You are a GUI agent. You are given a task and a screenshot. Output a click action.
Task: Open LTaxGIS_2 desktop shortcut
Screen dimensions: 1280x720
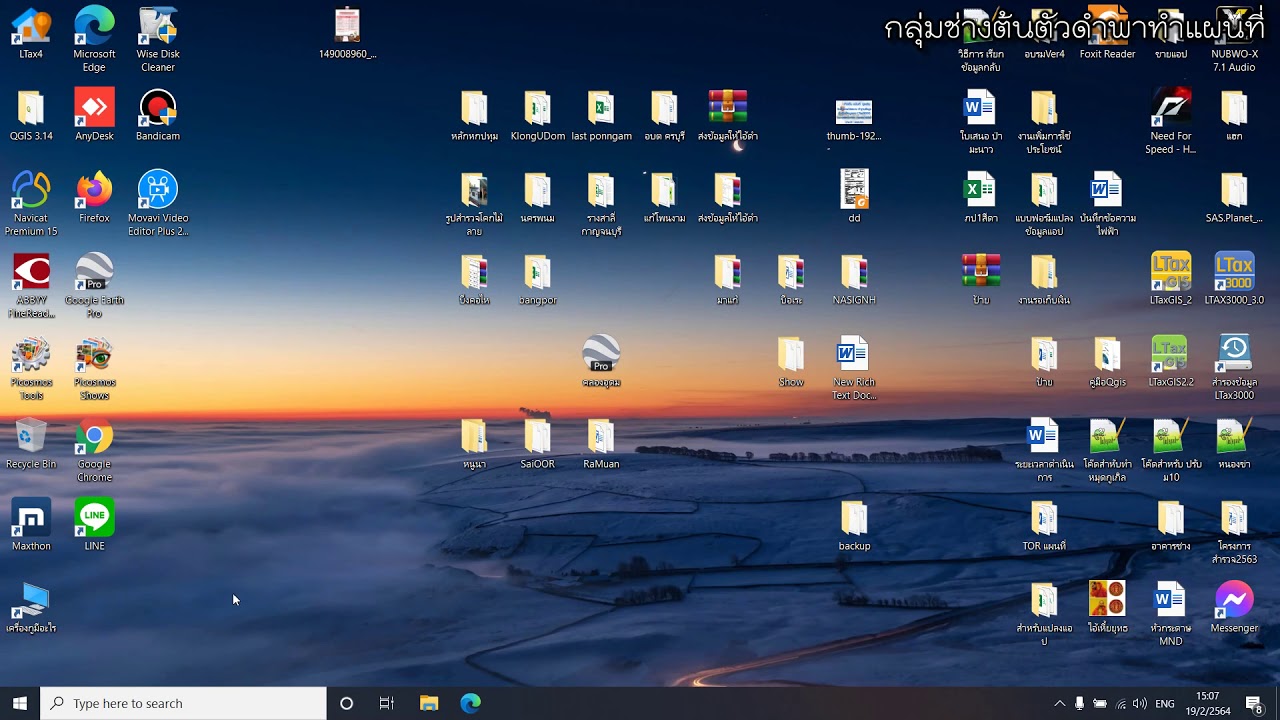point(1171,279)
